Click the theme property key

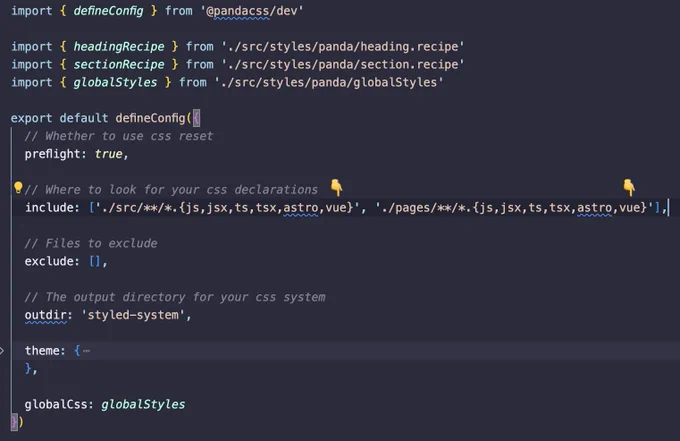pyautogui.click(x=42, y=350)
